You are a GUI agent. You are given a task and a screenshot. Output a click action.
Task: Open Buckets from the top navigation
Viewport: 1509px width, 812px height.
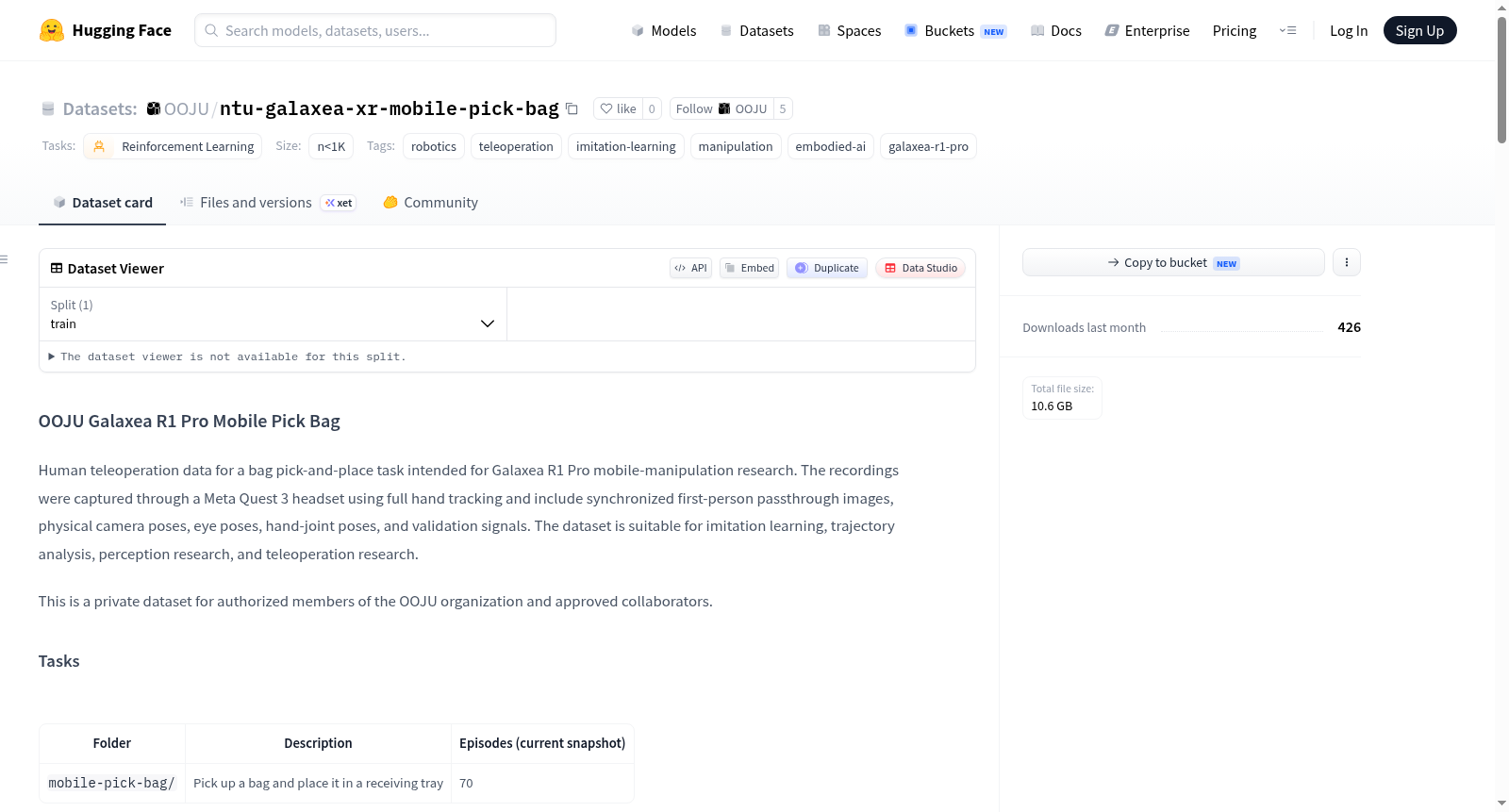[x=955, y=30]
